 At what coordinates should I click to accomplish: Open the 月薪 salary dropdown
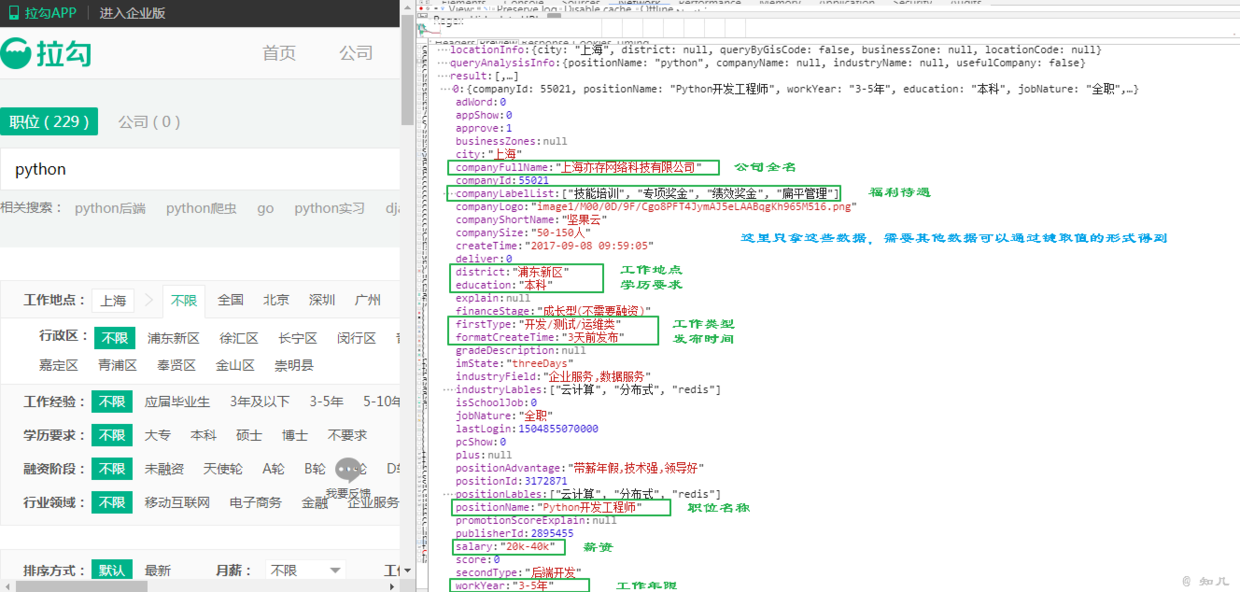[305, 570]
